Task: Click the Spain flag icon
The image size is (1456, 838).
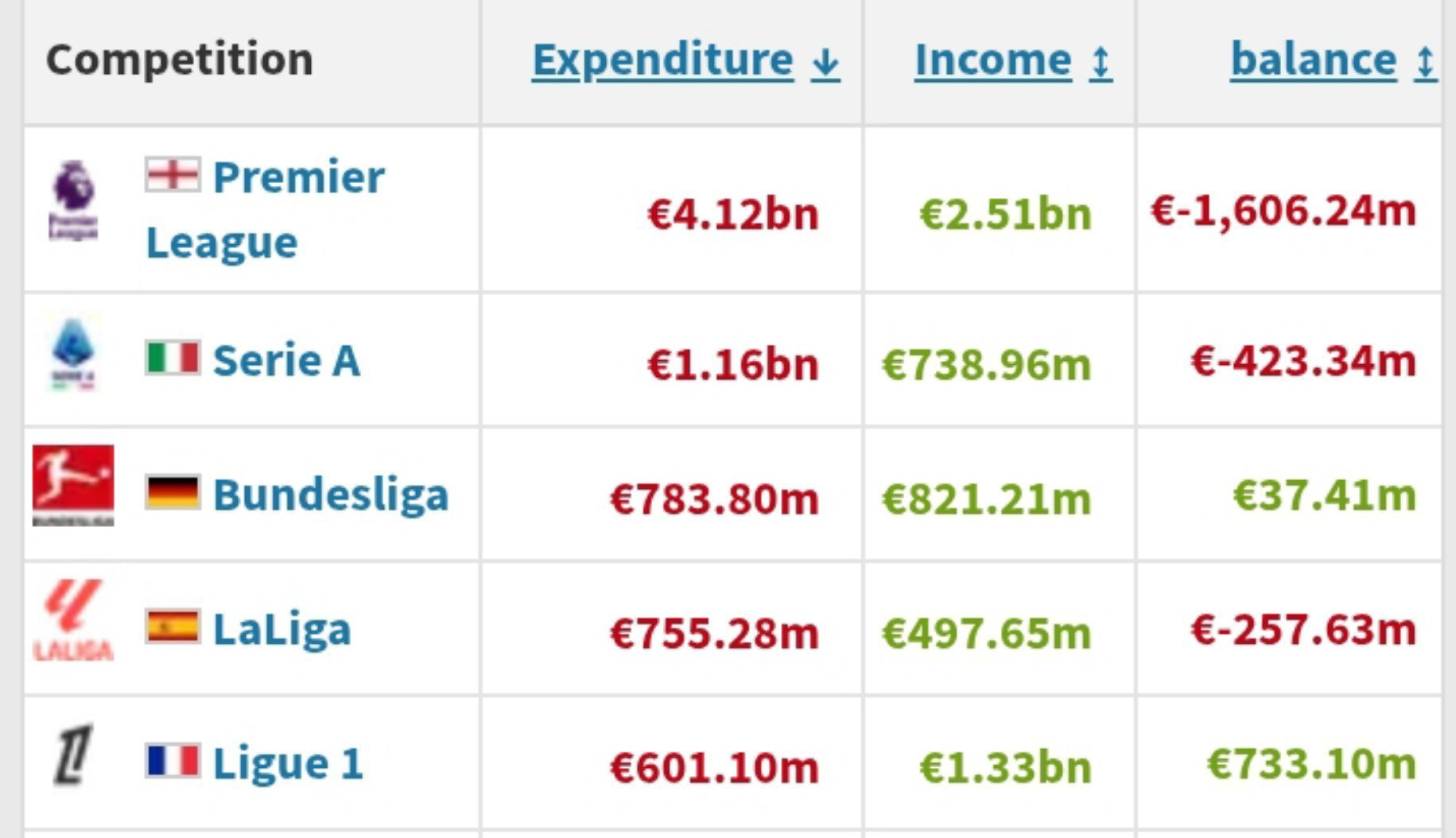Action: [x=172, y=627]
